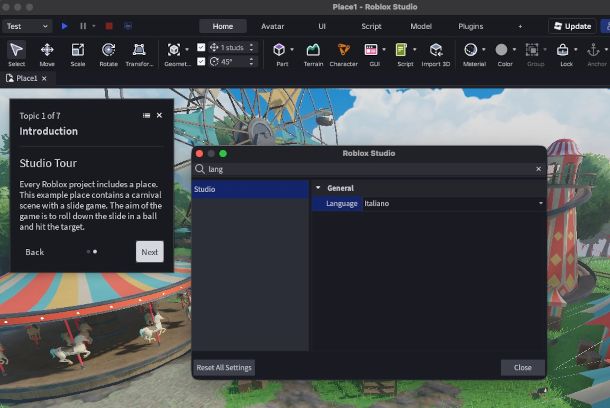Viewport: 610px width, 408px height.
Task: Open the Part type dropdown arrow
Action: [292, 50]
